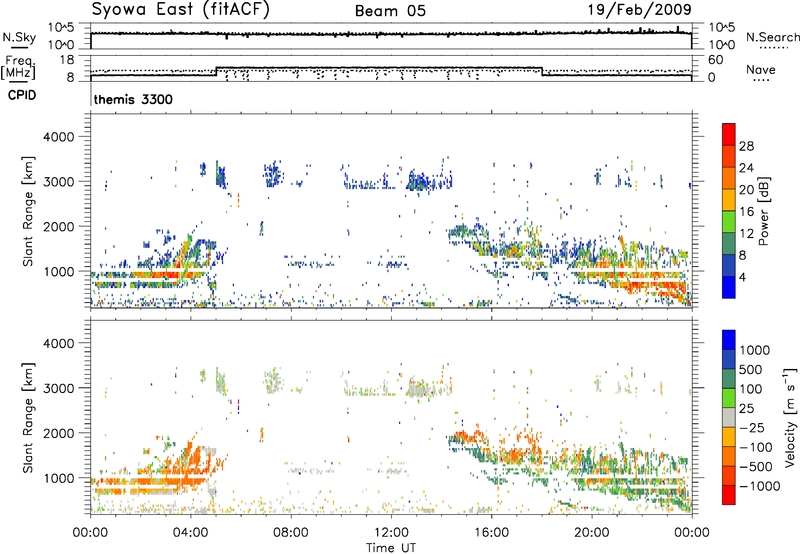The image size is (800, 554).
Task: Click the 'Time UT' axis title
Action: (391, 548)
